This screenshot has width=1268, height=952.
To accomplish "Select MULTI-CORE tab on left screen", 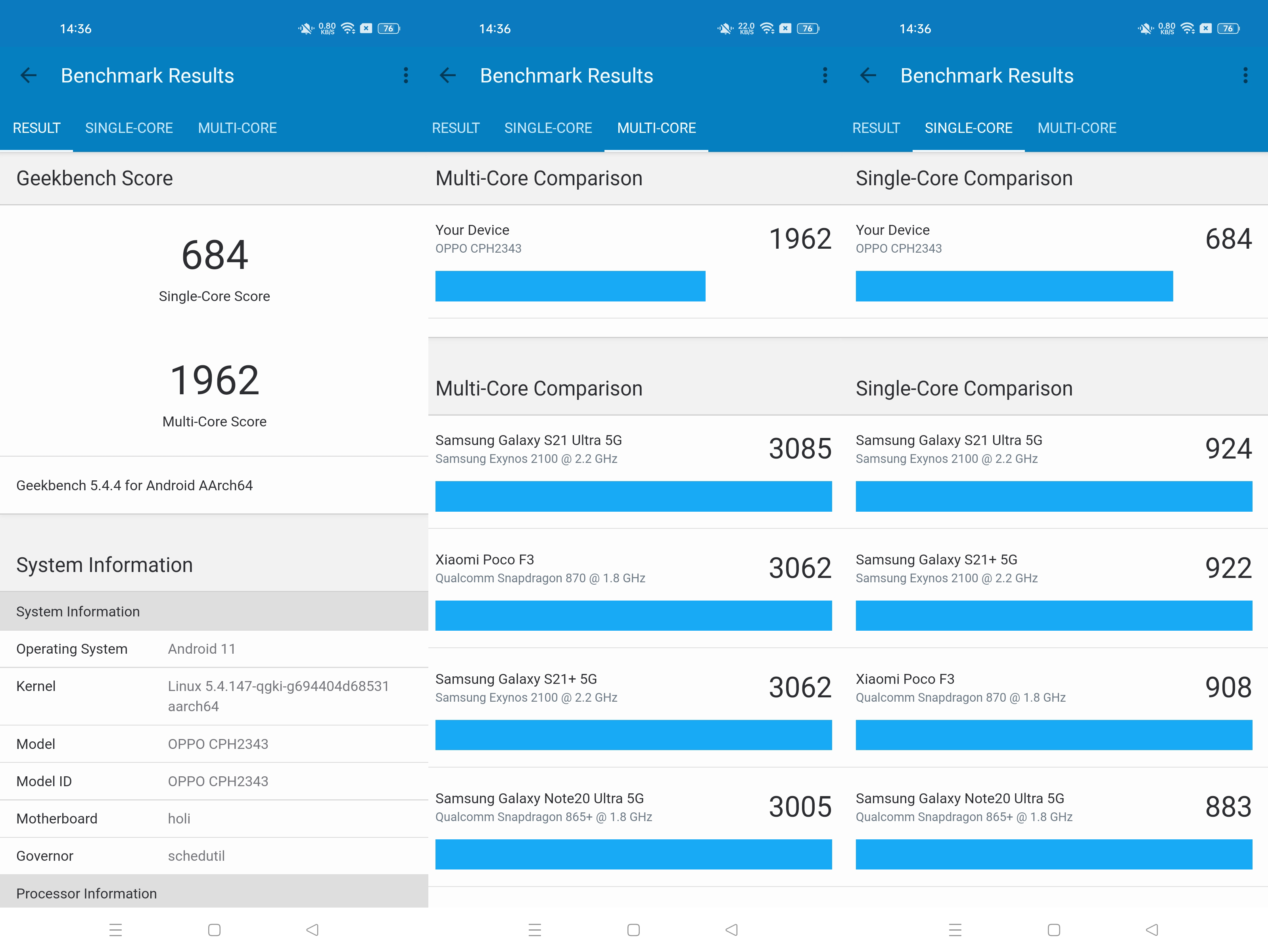I will tap(237, 128).
